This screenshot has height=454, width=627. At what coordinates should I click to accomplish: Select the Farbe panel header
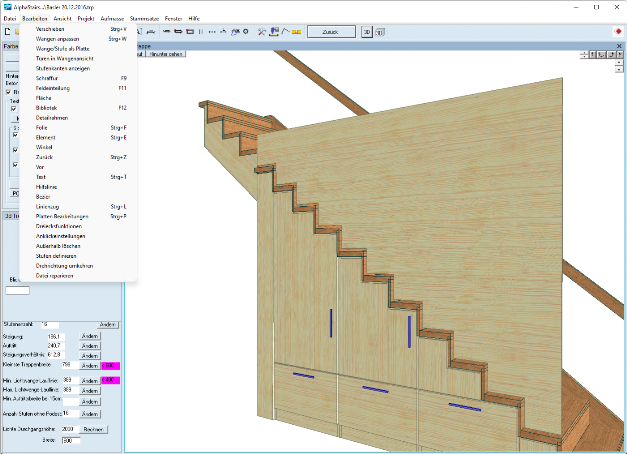11,46
